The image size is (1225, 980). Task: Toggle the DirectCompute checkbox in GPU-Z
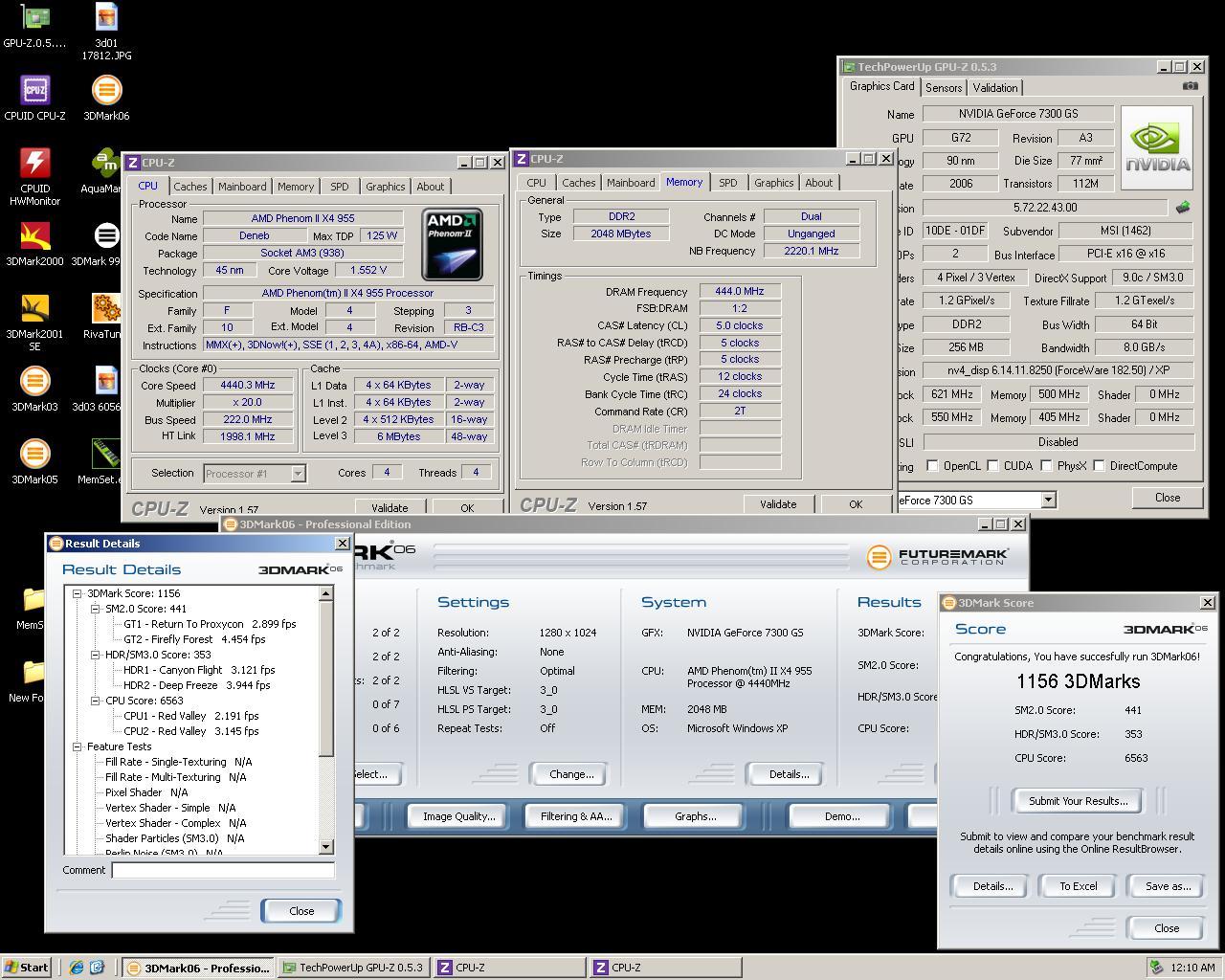[x=1099, y=466]
